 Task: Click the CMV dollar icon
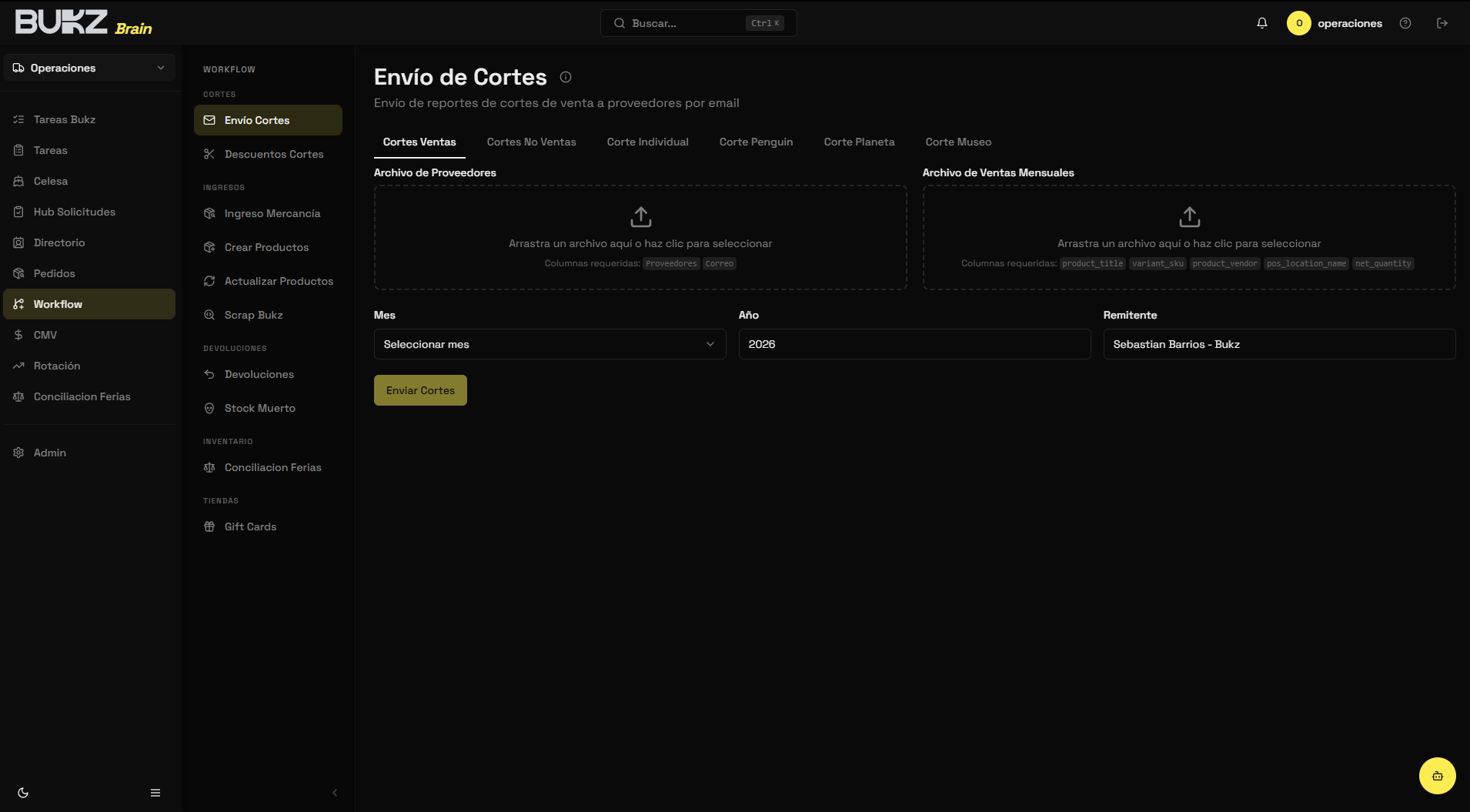pos(18,335)
